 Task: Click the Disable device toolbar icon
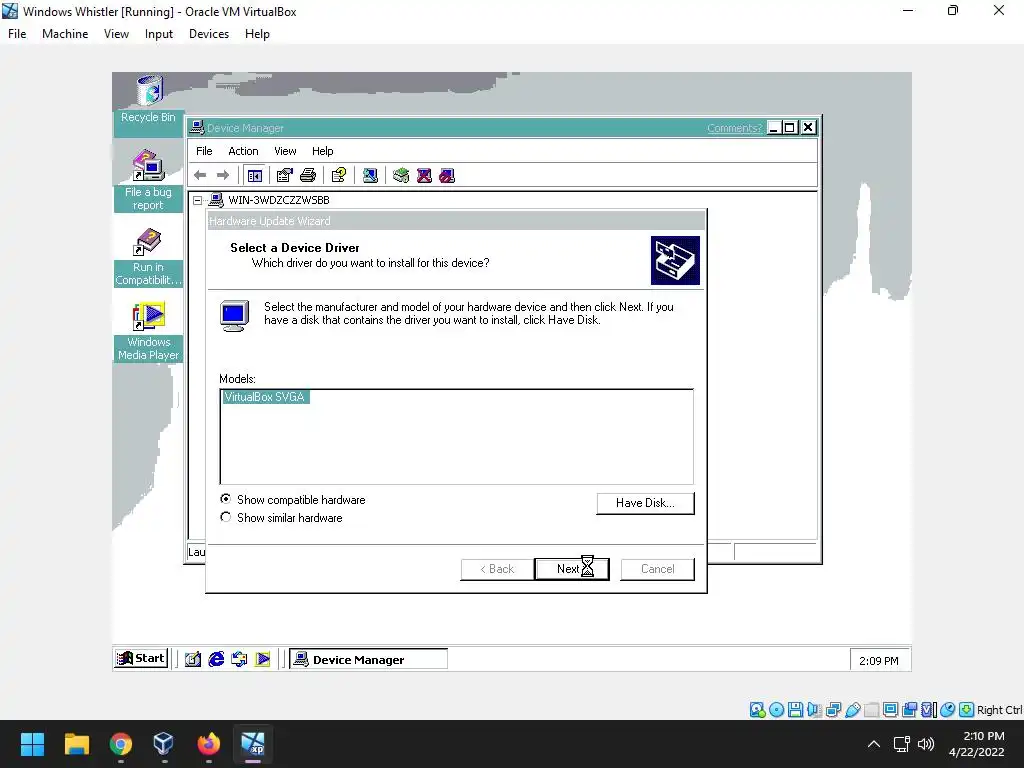[x=447, y=176]
